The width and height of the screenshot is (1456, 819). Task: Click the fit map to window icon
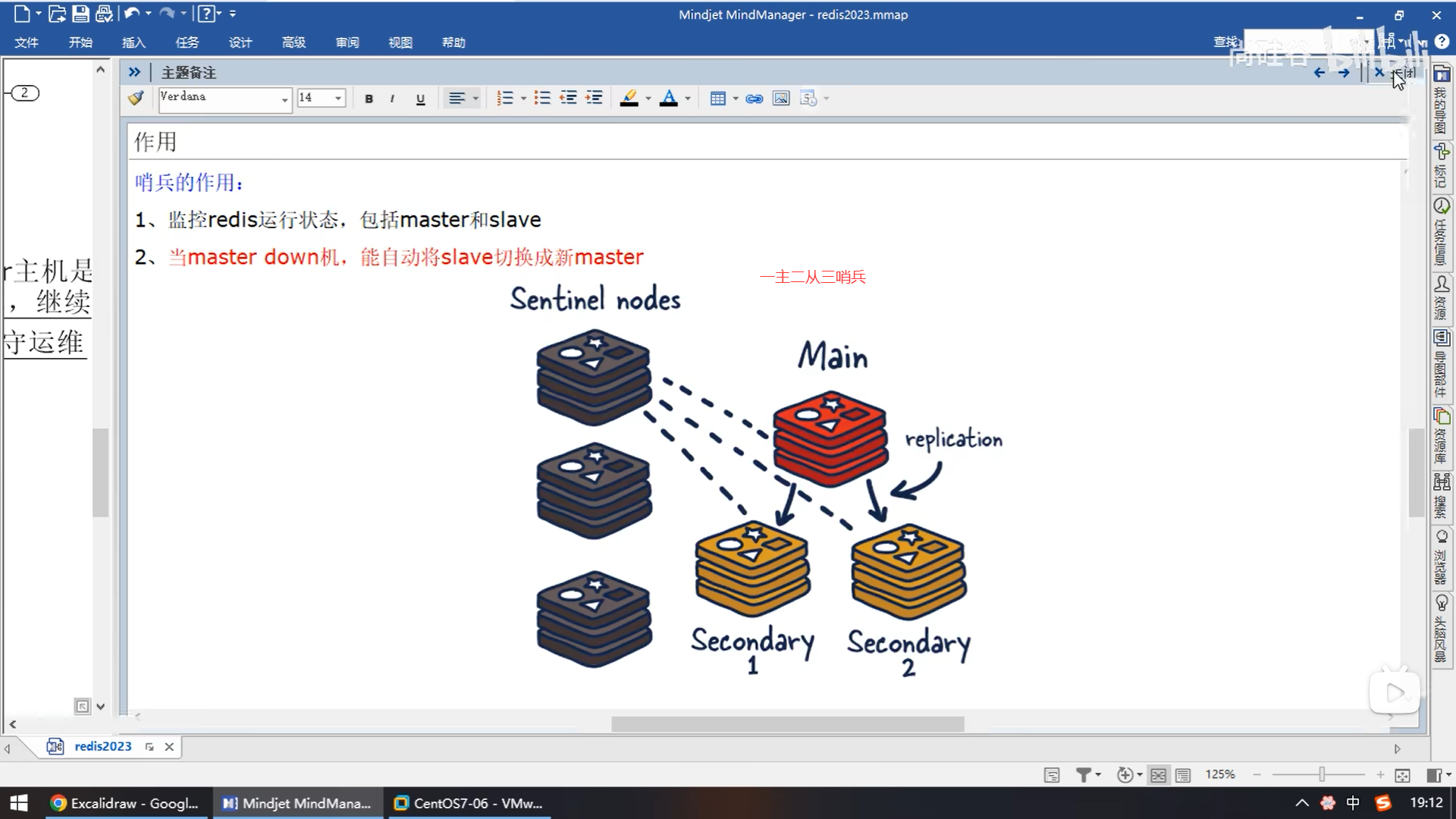(x=1402, y=775)
